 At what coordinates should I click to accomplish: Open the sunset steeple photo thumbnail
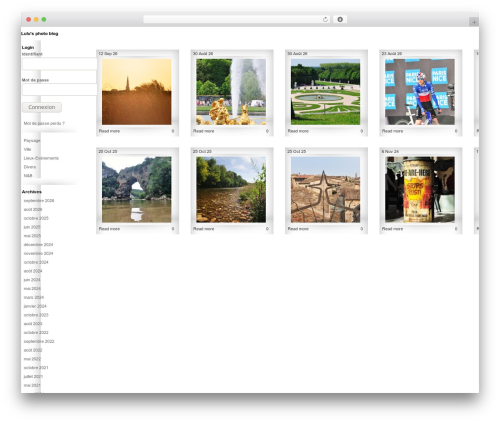(x=137, y=92)
